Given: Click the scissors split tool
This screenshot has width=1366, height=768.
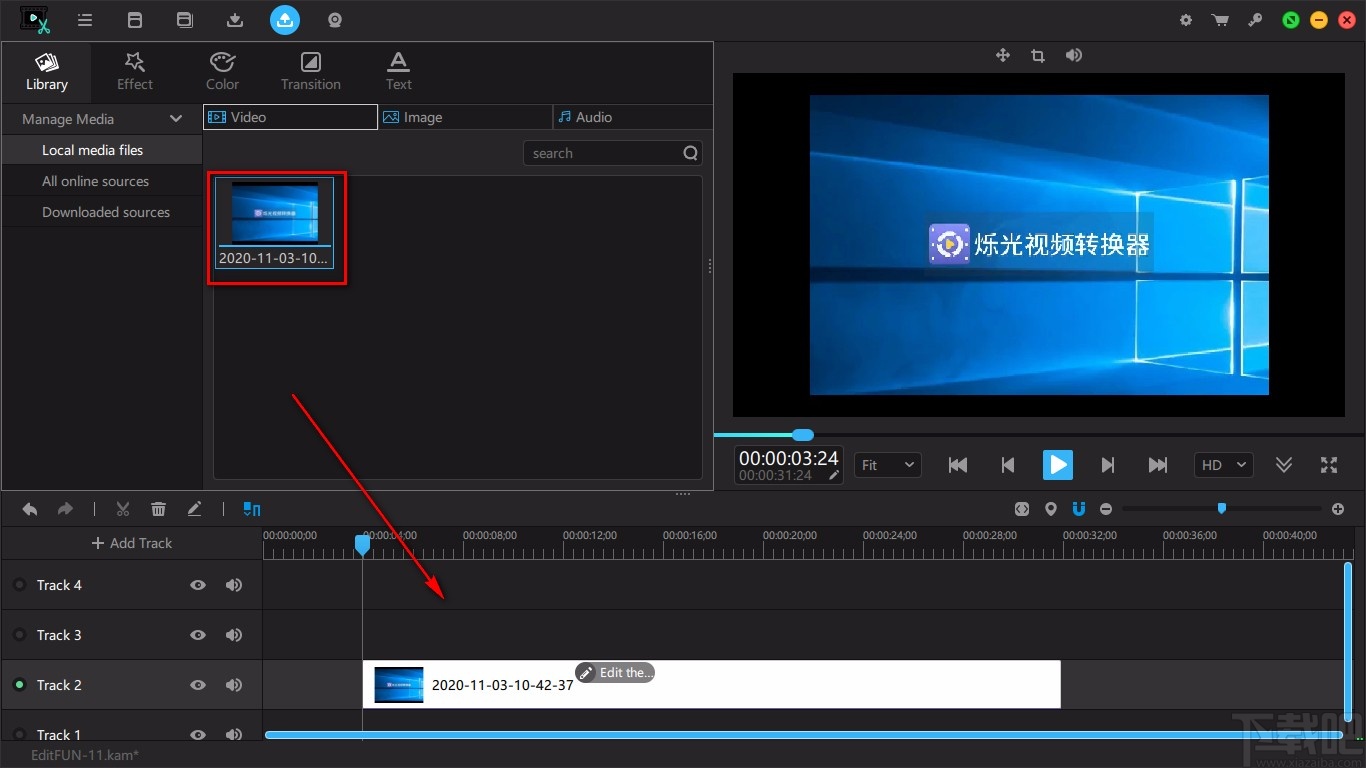Looking at the screenshot, I should (123, 509).
